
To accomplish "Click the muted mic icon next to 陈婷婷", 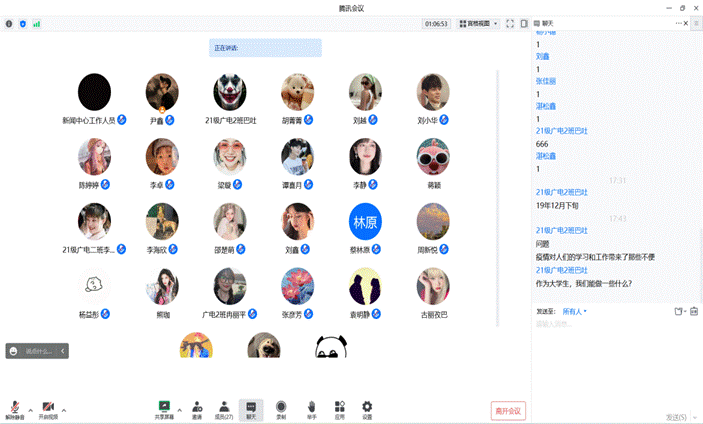I will click(105, 185).
